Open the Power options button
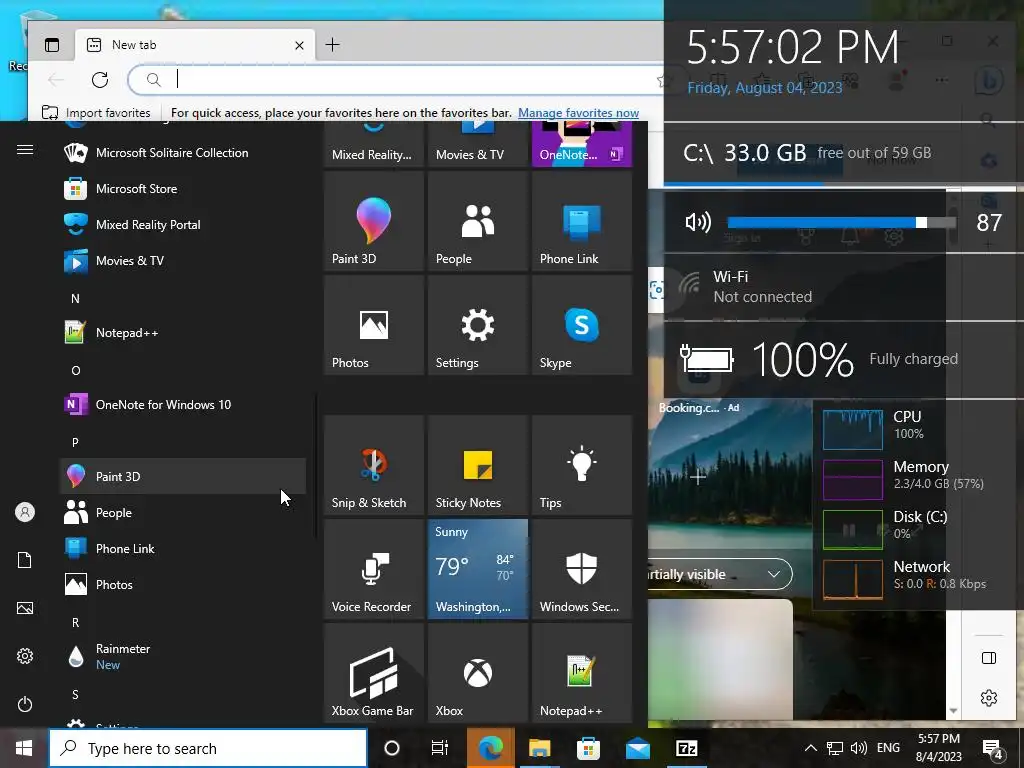1024x768 pixels. [x=25, y=704]
